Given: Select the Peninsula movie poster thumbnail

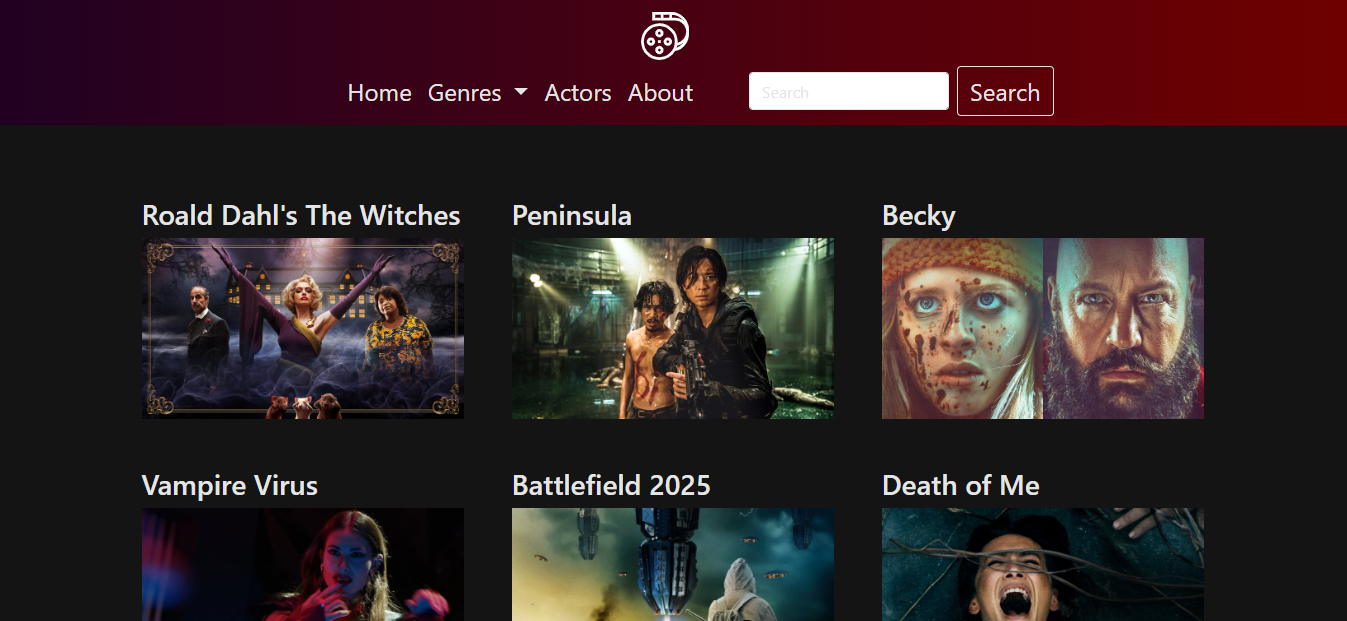Looking at the screenshot, I should point(673,328).
